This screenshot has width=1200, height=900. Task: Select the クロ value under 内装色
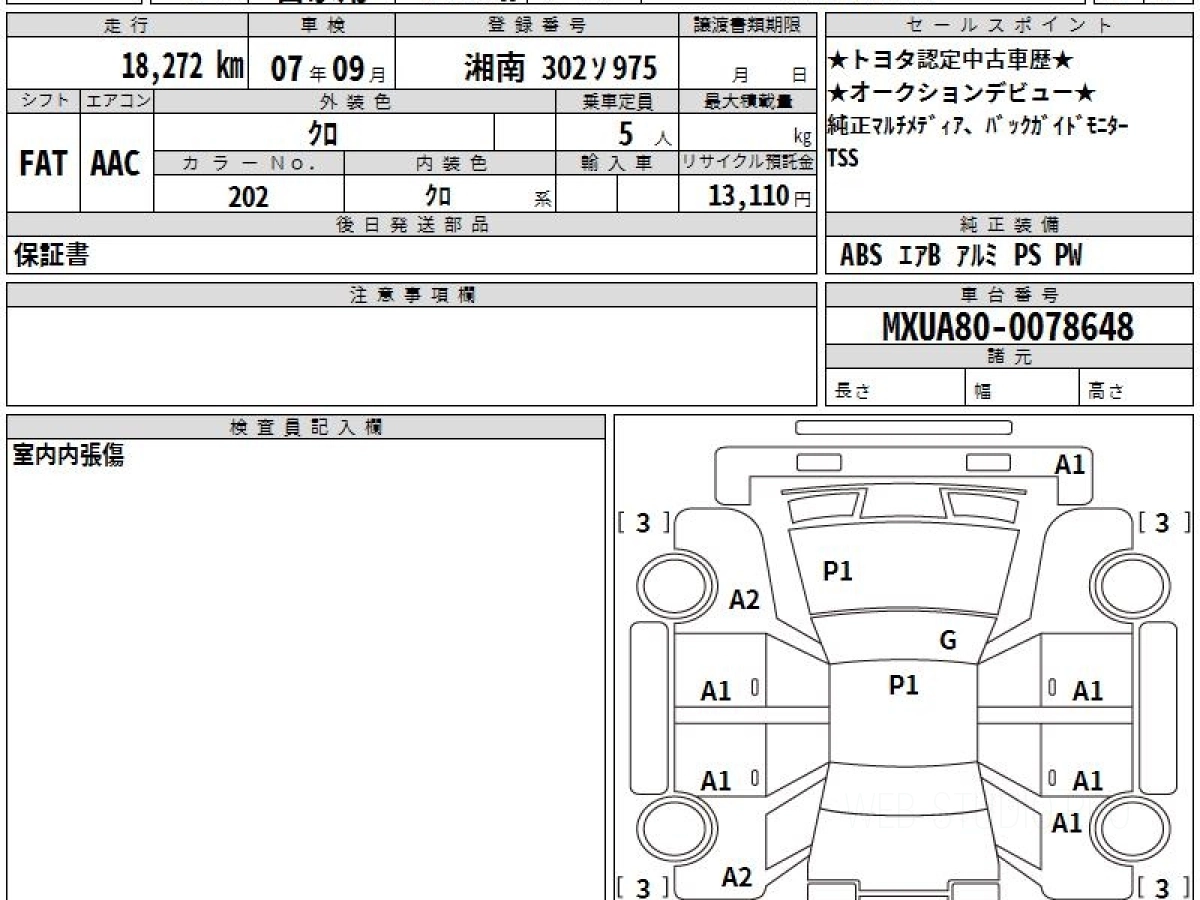coord(437,196)
